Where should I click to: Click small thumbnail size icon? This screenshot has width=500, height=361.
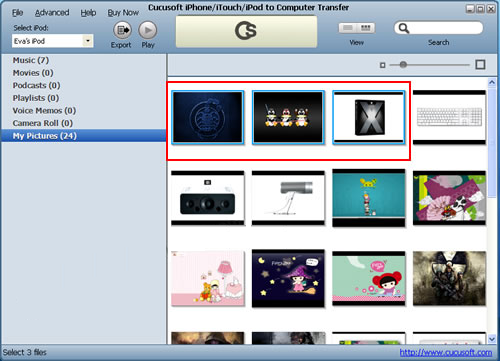click(x=382, y=65)
